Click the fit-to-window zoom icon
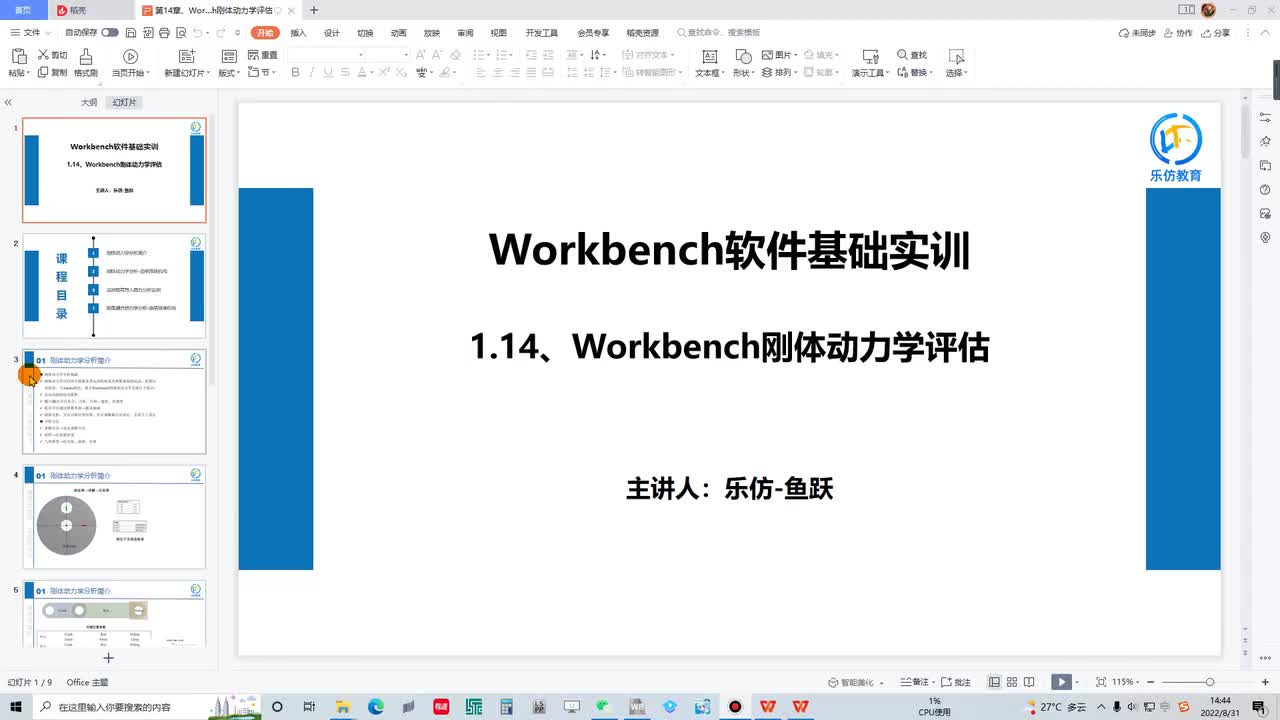The width and height of the screenshot is (1280, 720). (1101, 682)
